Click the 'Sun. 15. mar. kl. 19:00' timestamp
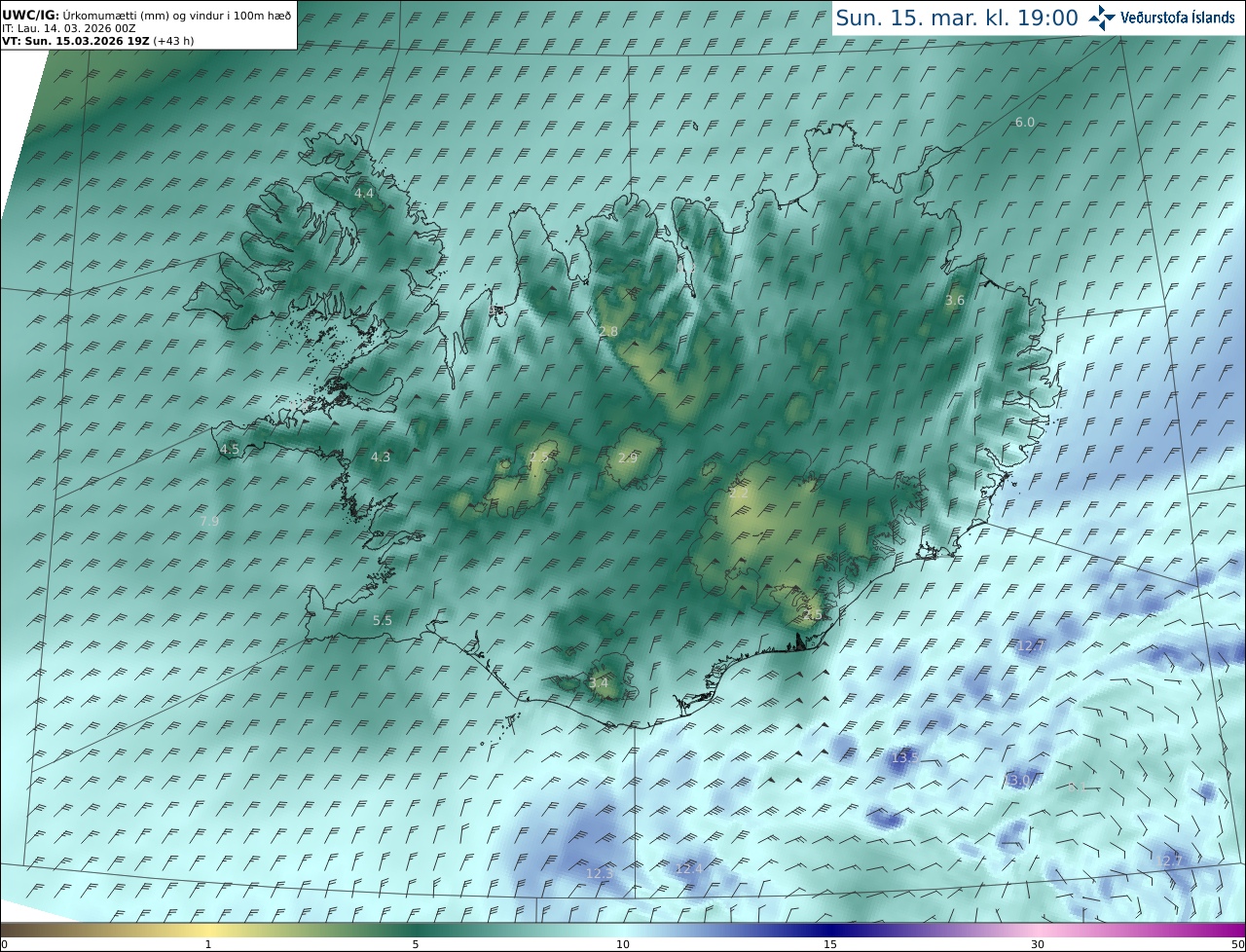1246x952 pixels. [956, 18]
